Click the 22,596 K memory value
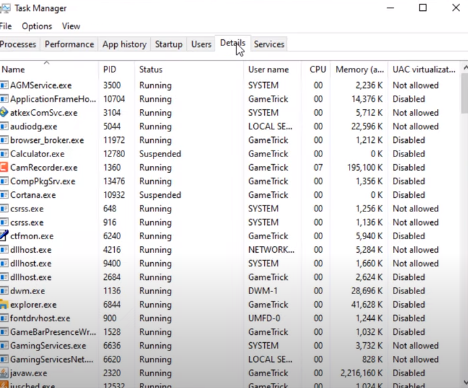Image resolution: width=468 pixels, height=388 pixels. [x=367, y=126]
